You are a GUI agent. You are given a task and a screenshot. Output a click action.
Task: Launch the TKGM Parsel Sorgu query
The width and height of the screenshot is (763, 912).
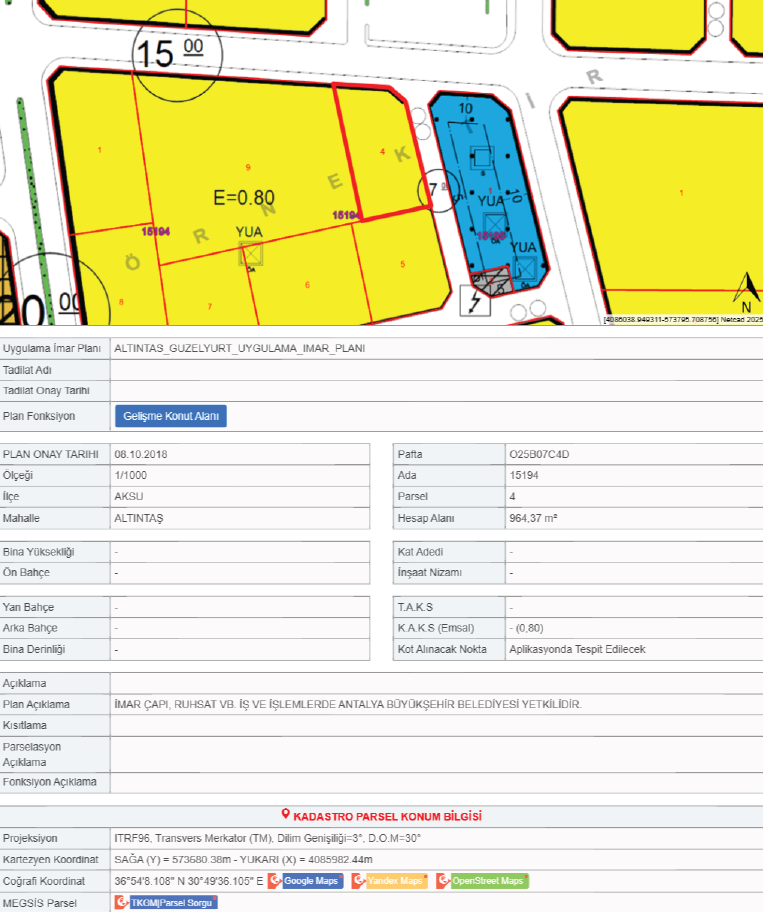tap(166, 903)
